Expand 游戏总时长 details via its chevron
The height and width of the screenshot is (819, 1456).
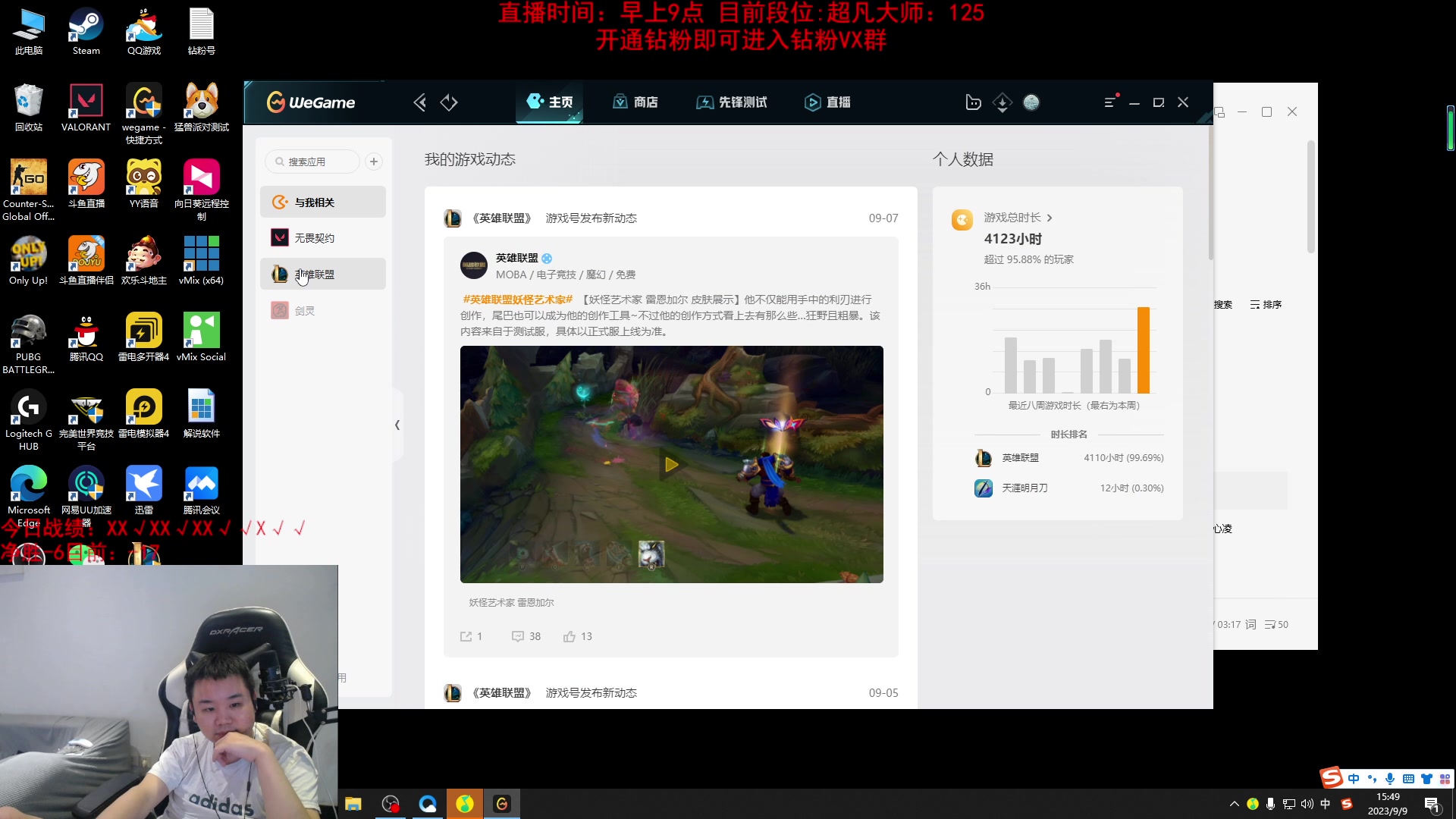click(1050, 218)
